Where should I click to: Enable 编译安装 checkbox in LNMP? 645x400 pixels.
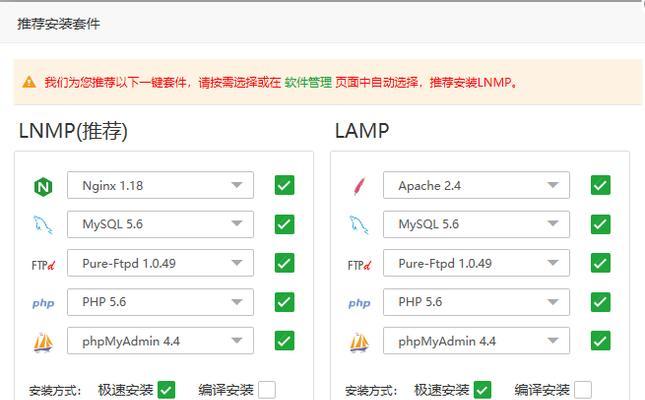point(267,390)
